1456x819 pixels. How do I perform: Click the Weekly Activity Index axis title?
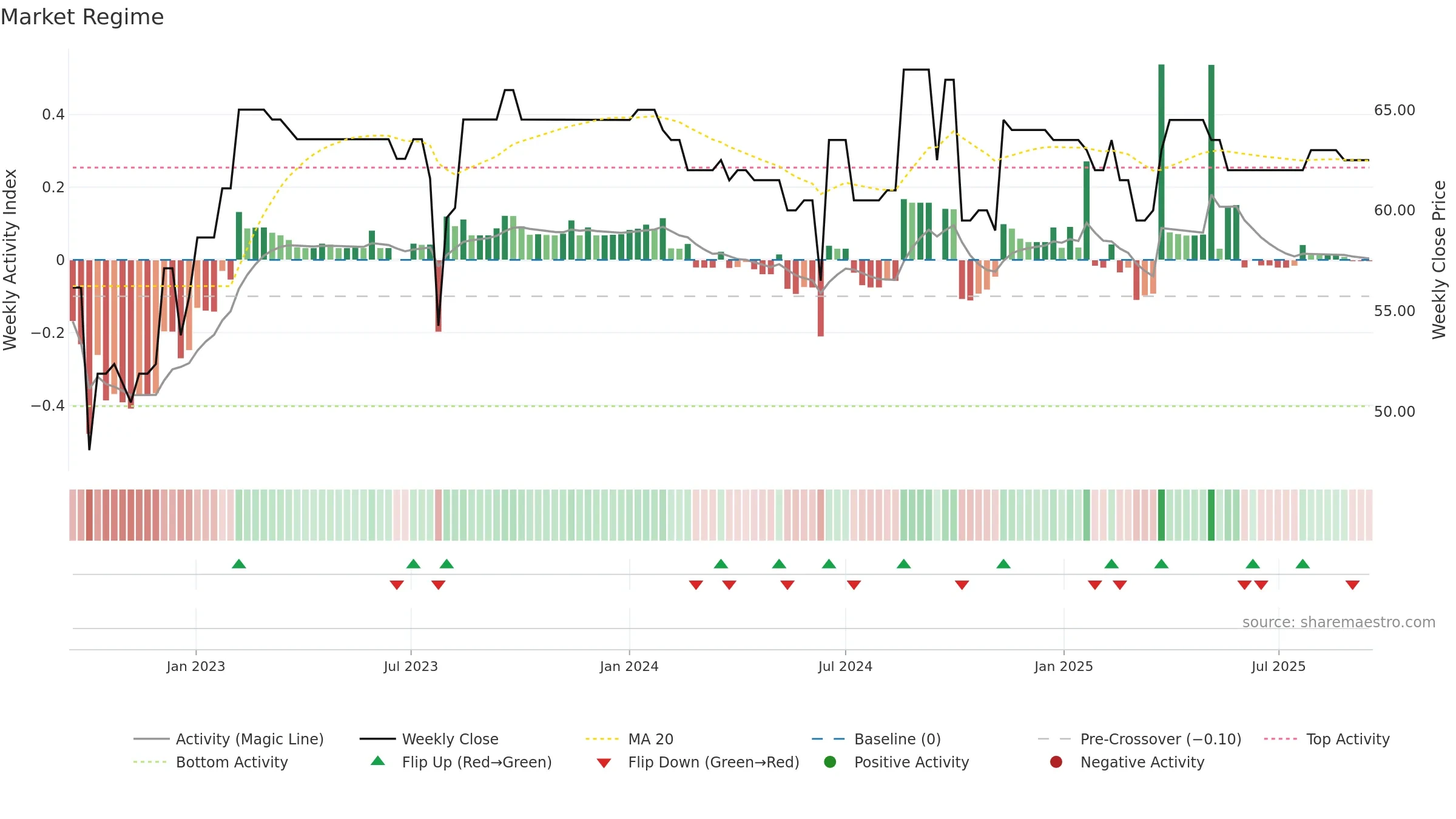pos(10,260)
